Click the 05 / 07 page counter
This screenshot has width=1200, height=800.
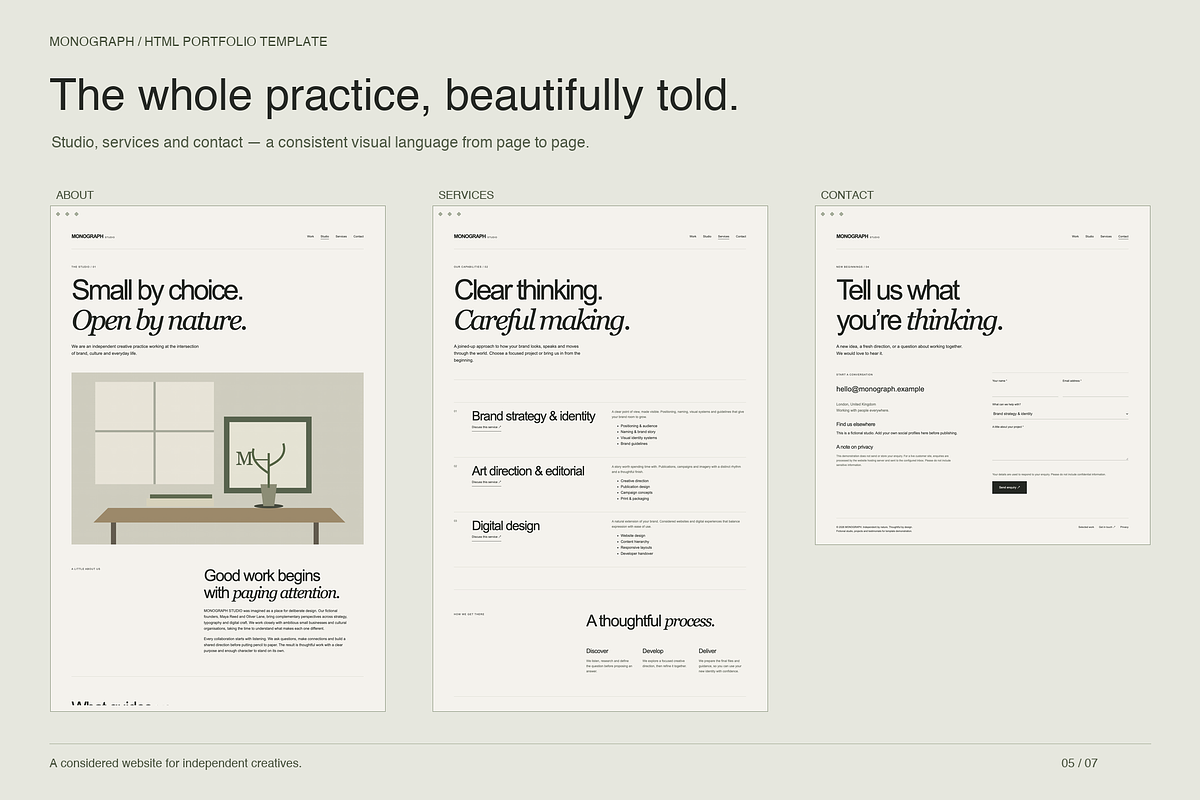point(1080,763)
